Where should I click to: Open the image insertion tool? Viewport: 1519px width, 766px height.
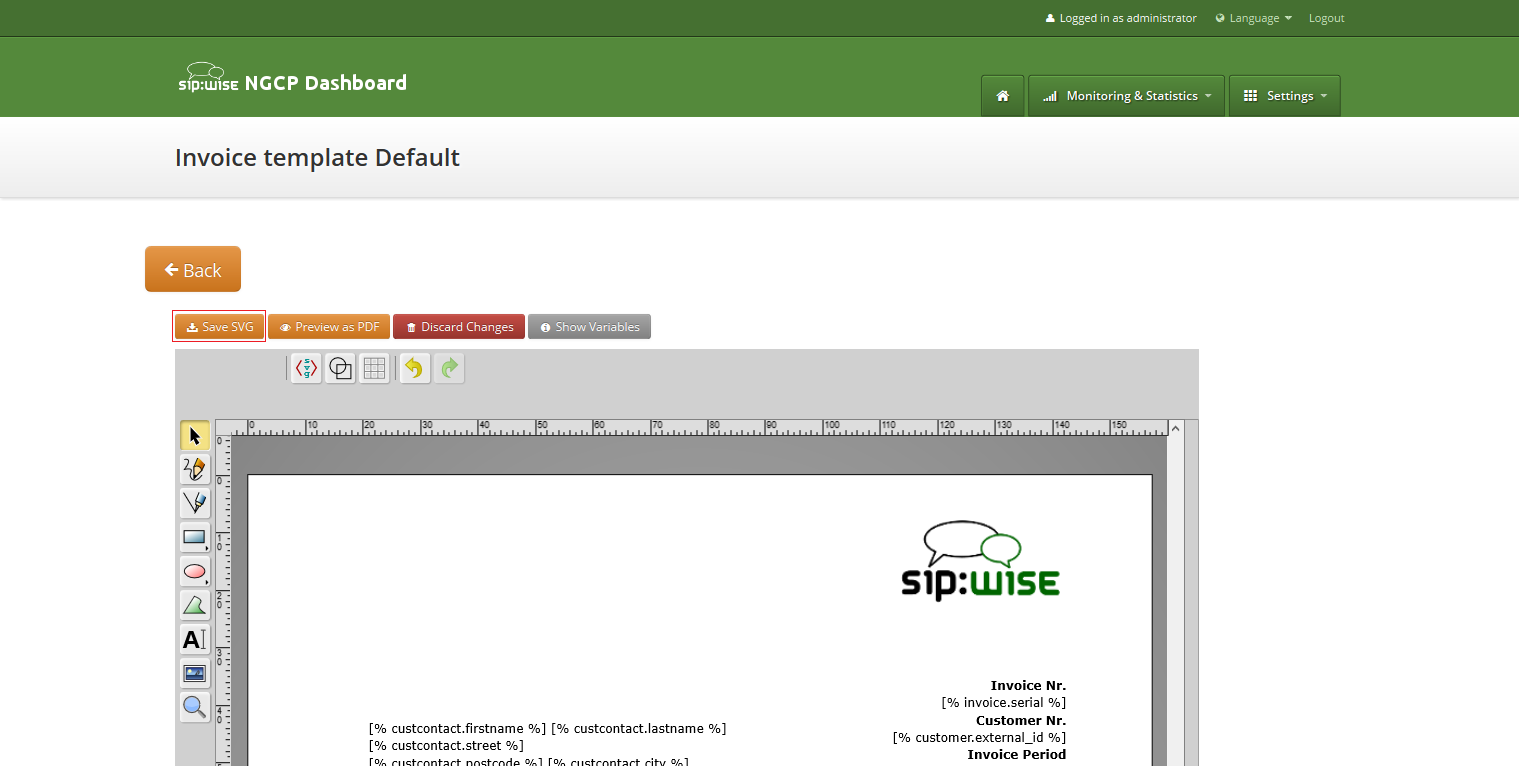pyautogui.click(x=194, y=673)
